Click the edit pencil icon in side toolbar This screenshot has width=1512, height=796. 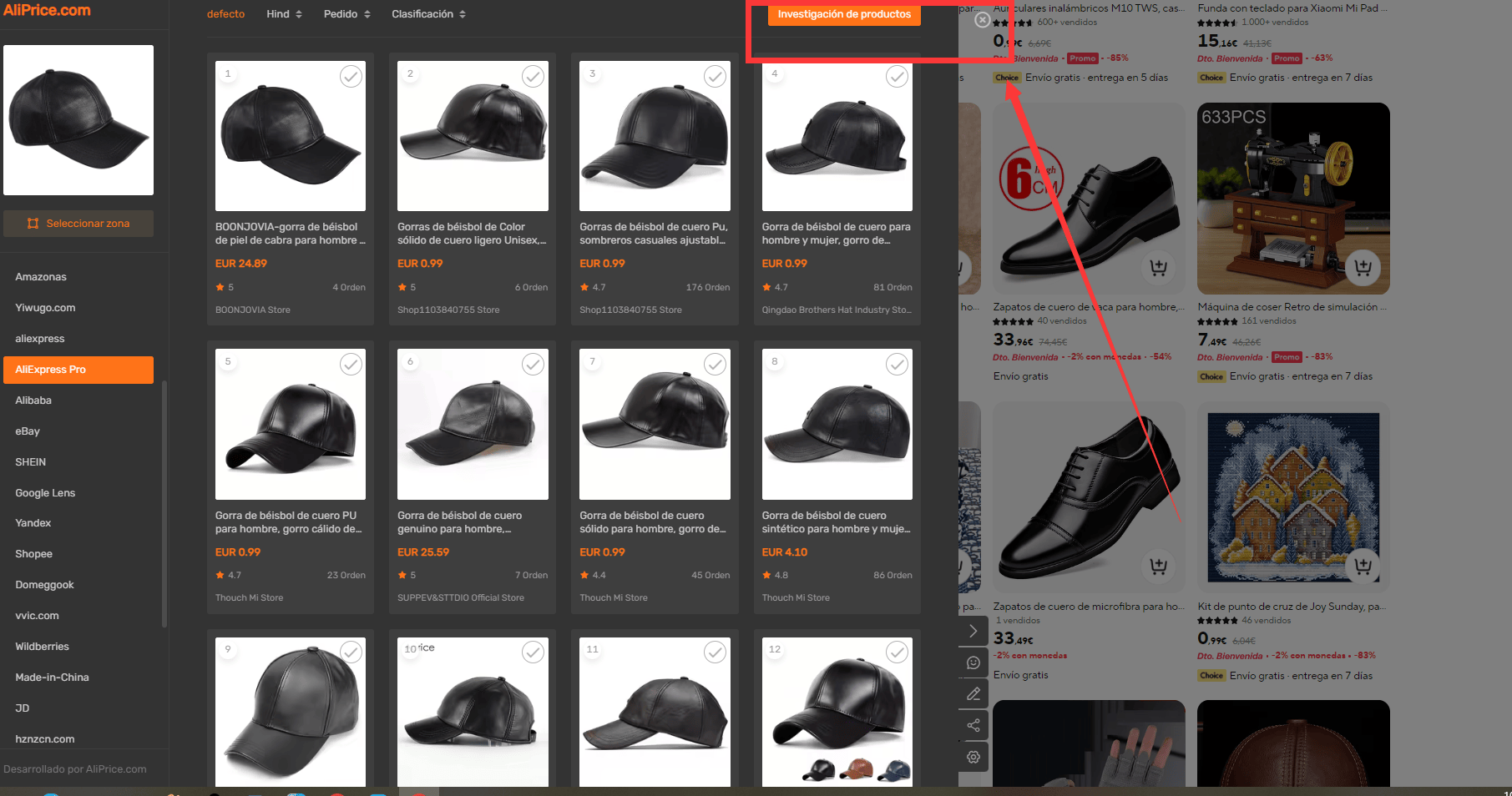tap(973, 693)
